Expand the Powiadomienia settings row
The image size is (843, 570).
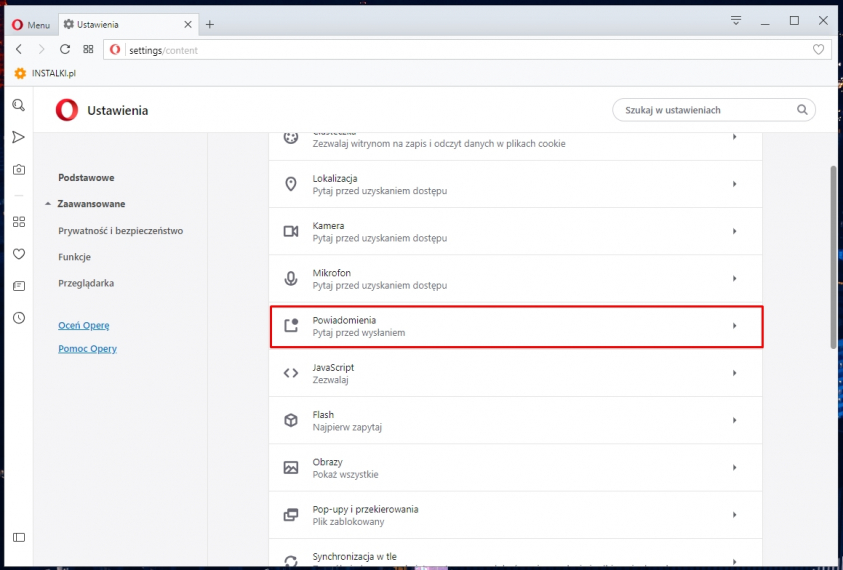click(x=516, y=326)
